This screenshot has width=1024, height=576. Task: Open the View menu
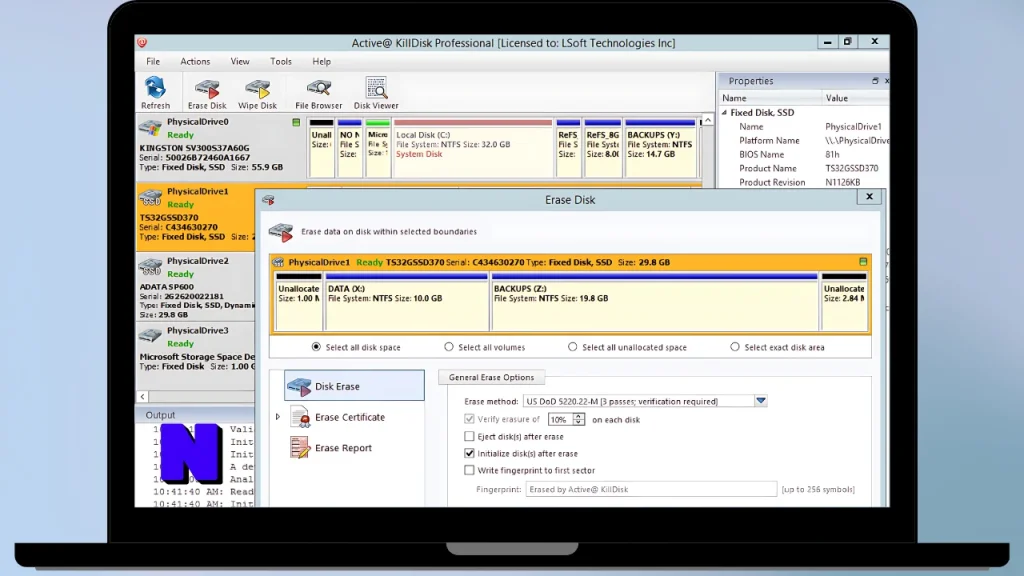240,61
